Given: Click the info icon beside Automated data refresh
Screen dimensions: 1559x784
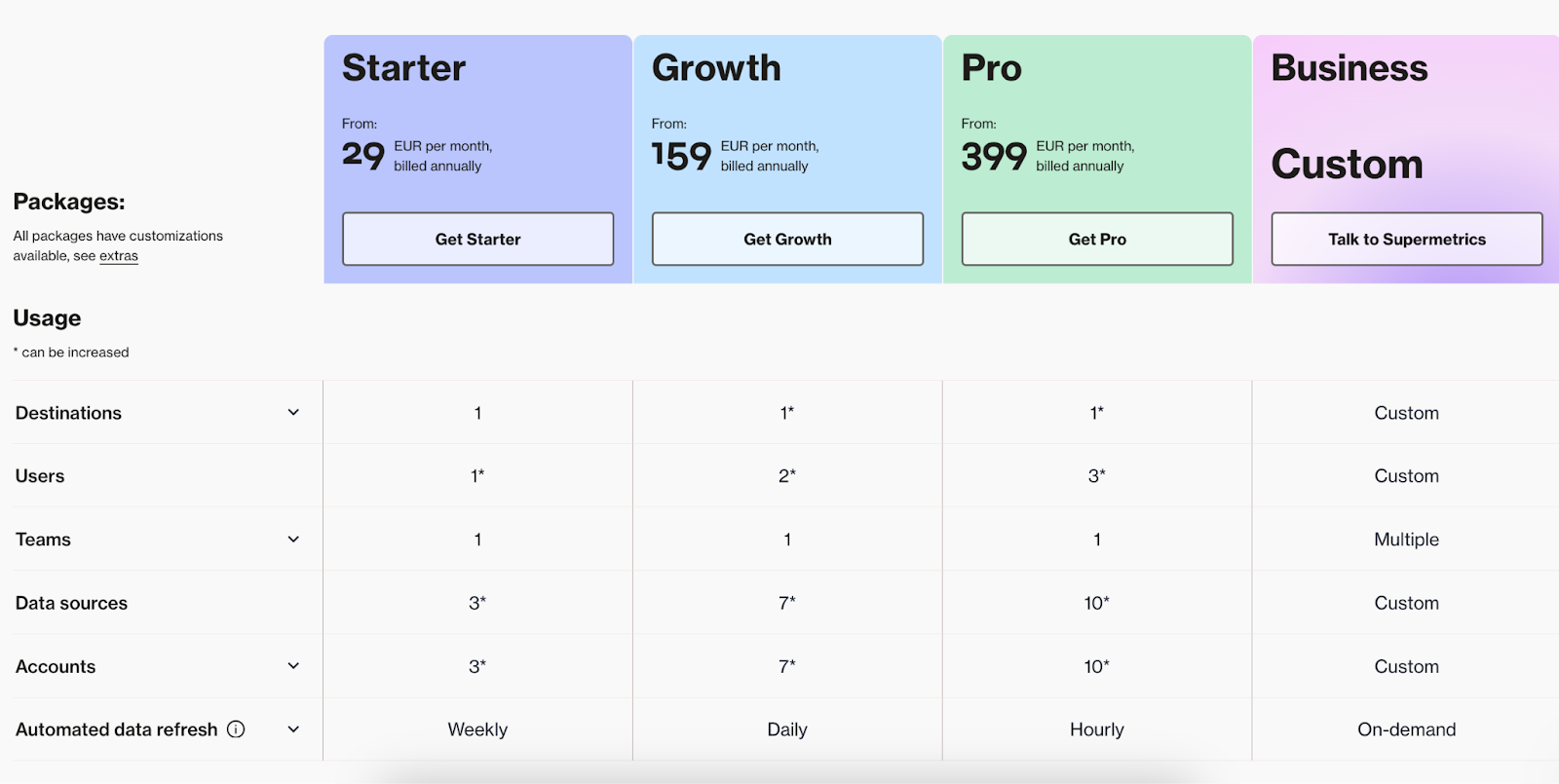Looking at the screenshot, I should pos(235,728).
